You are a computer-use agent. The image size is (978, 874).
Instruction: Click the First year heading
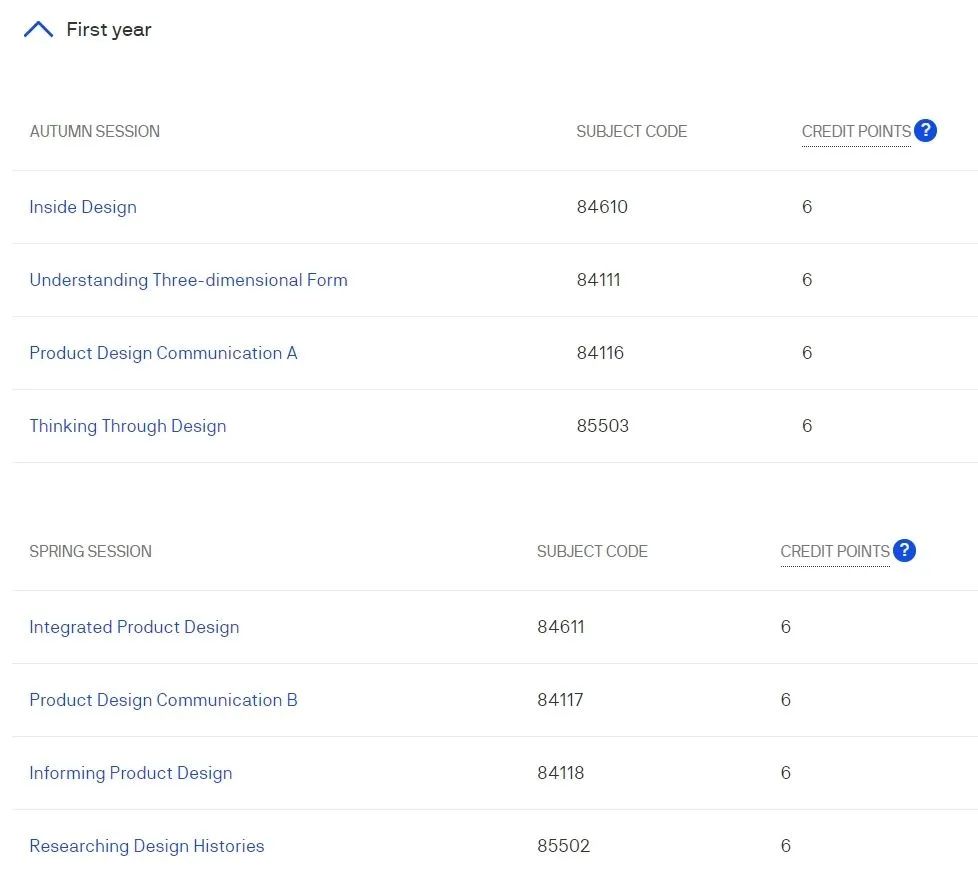coord(109,29)
